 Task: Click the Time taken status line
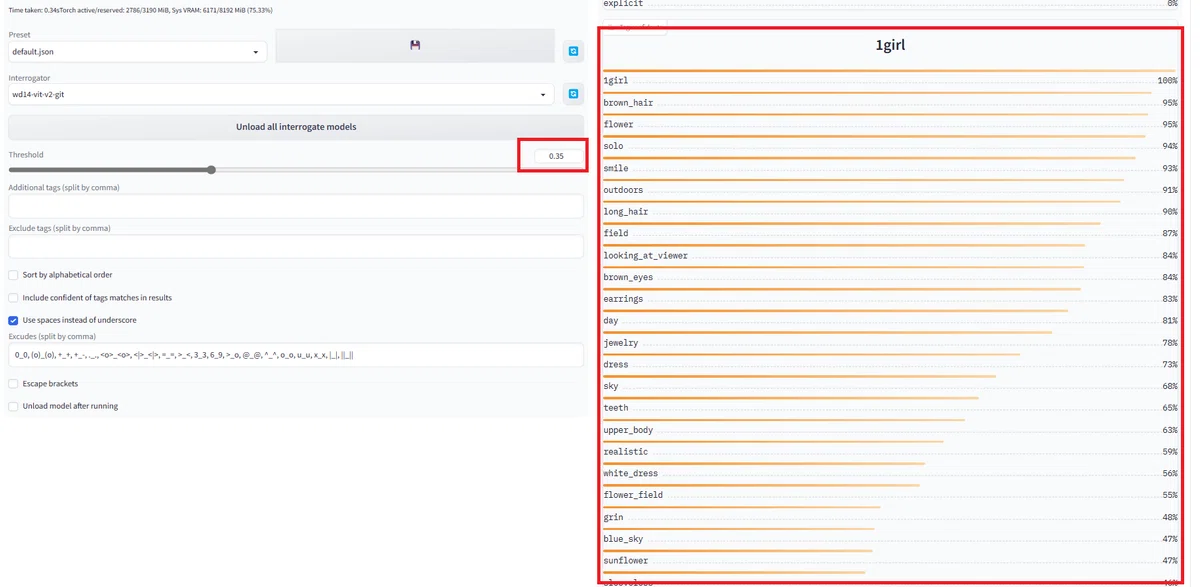point(140,10)
